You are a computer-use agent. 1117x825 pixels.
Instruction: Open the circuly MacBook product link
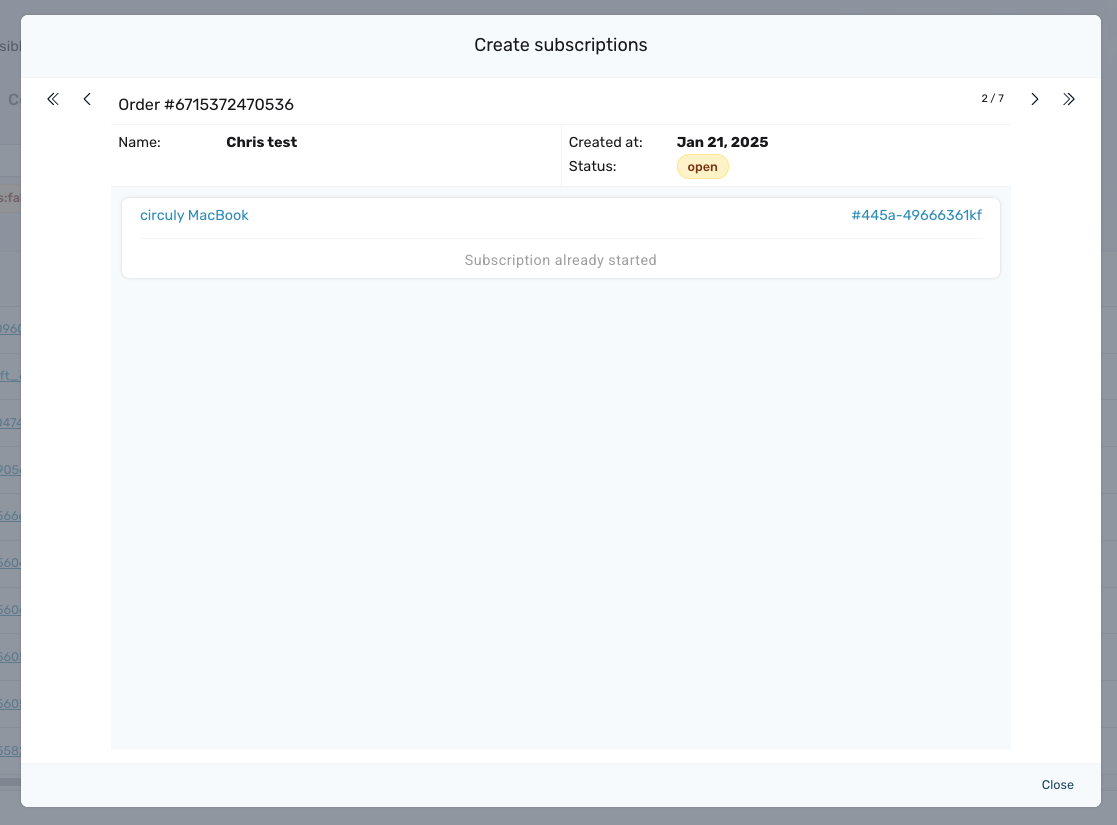[x=194, y=215]
